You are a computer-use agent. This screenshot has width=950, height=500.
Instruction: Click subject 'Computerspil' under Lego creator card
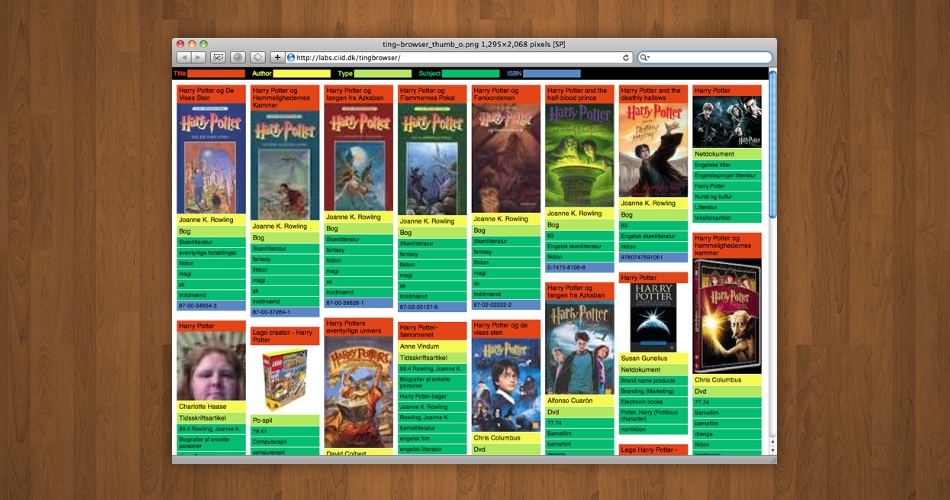pyautogui.click(x=285, y=442)
